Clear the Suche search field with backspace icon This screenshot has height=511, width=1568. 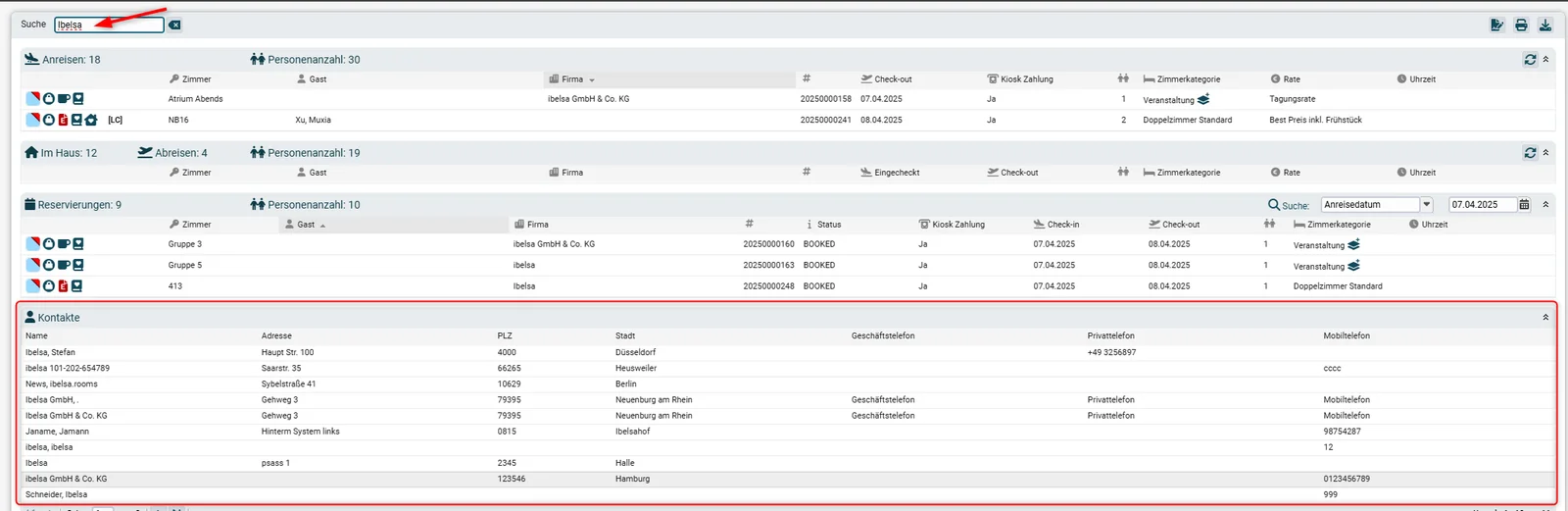[x=174, y=25]
